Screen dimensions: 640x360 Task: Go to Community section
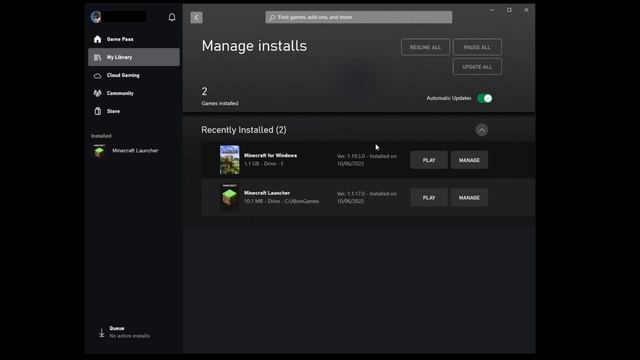pos(134,93)
